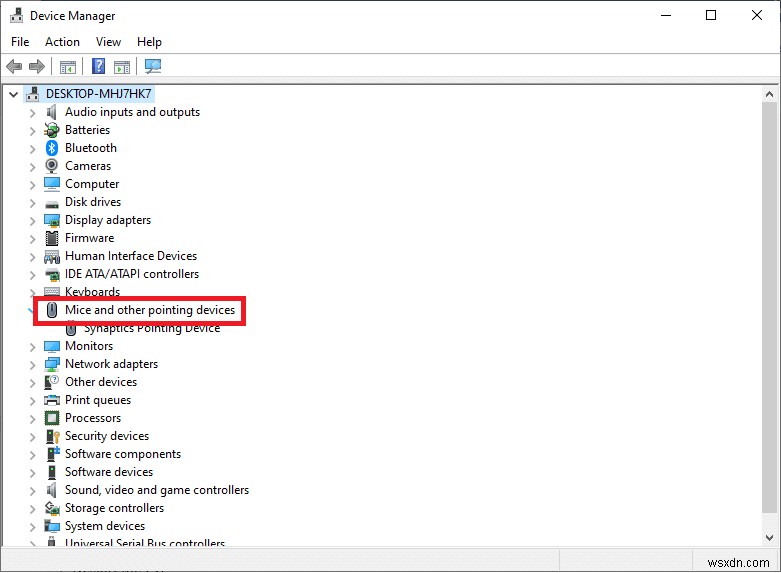The image size is (781, 573).
Task: Click the scrollbar up arrow
Action: point(769,94)
